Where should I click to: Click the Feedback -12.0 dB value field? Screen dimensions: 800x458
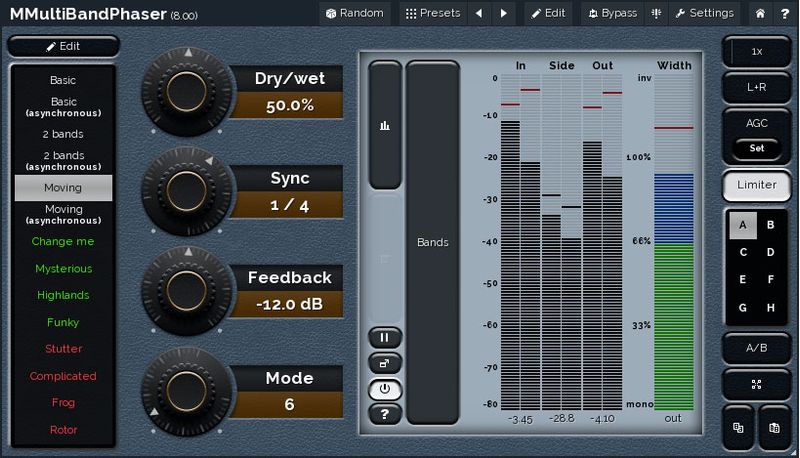point(289,304)
